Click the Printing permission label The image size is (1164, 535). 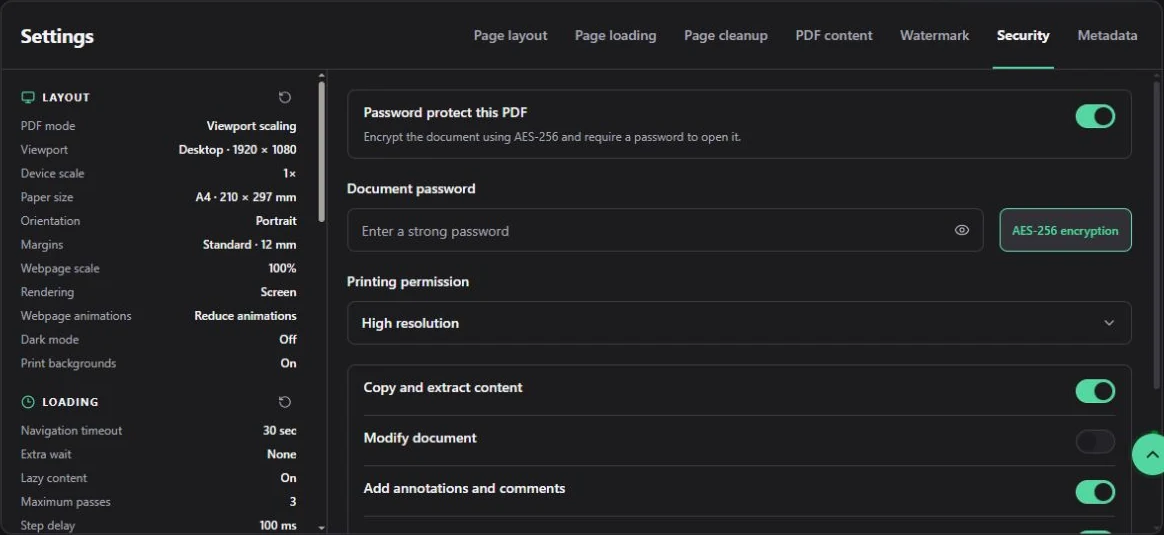(x=408, y=281)
